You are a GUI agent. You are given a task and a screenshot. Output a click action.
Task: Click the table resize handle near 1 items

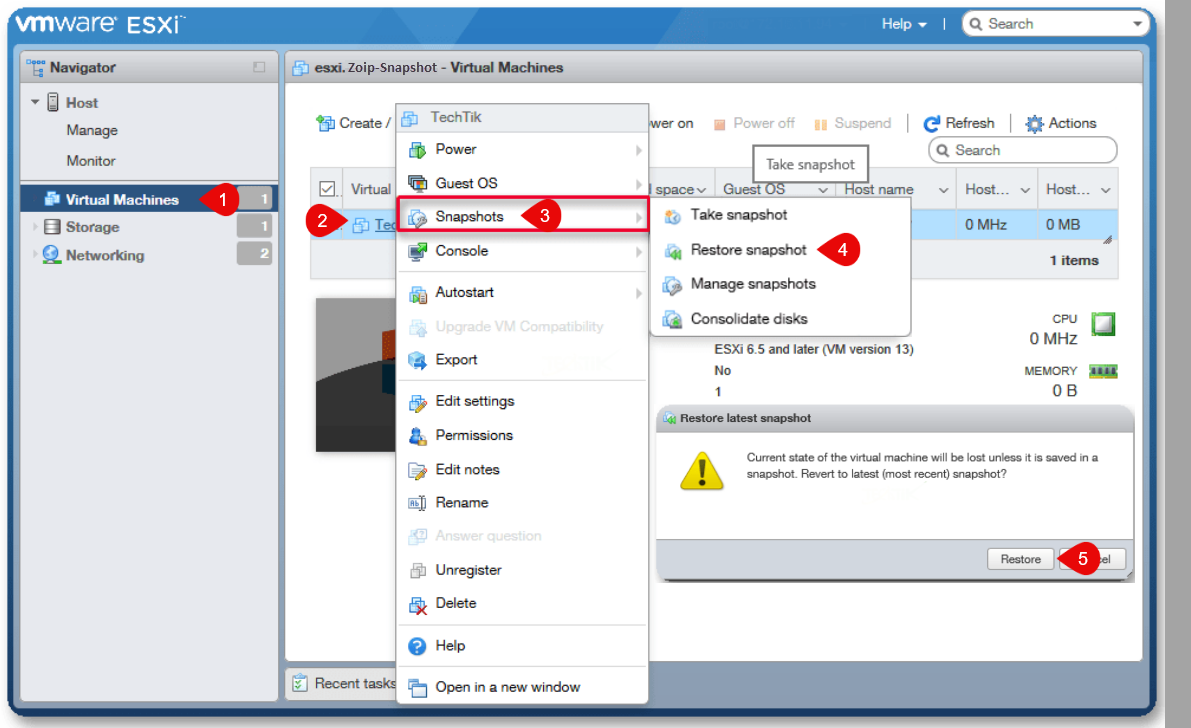point(1107,239)
